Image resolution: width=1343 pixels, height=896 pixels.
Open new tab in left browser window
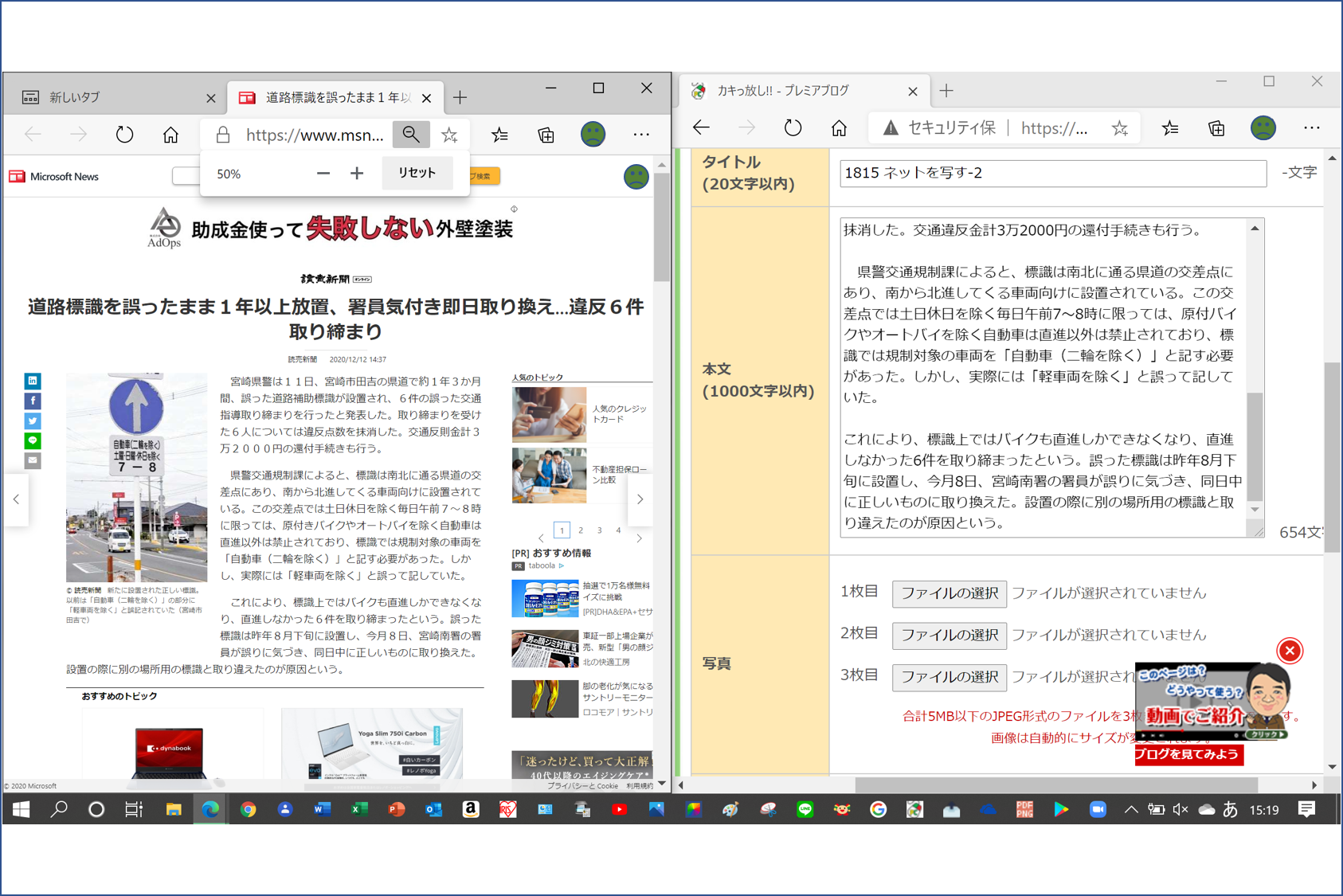460,97
